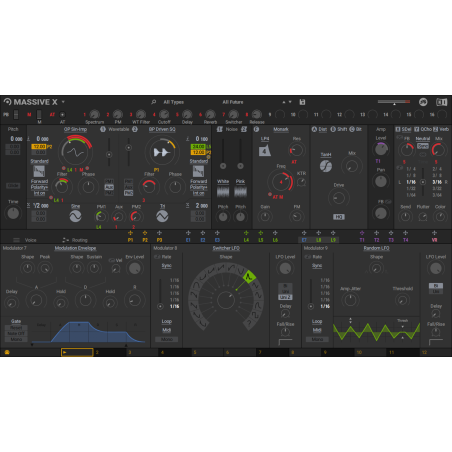This screenshot has width=452, height=452.
Task: Open the OP Driven SQ wavetable menu
Action: coord(162,129)
